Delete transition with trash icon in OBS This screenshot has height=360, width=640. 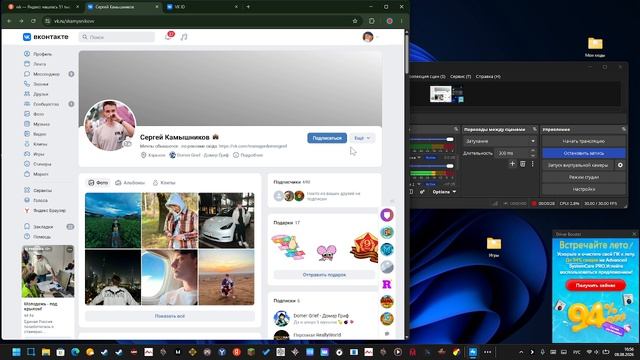click(x=522, y=164)
